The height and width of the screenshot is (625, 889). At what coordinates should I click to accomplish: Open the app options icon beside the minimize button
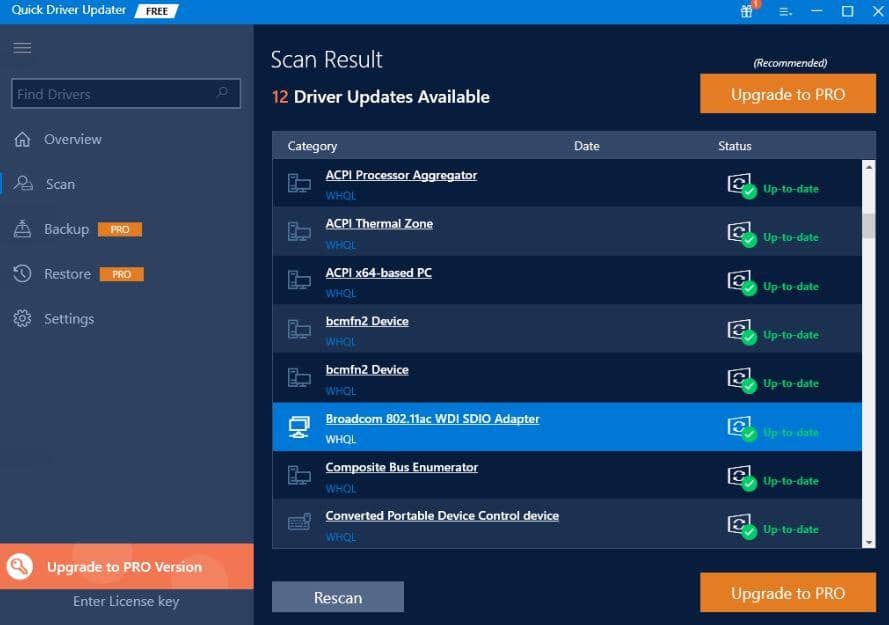click(786, 10)
